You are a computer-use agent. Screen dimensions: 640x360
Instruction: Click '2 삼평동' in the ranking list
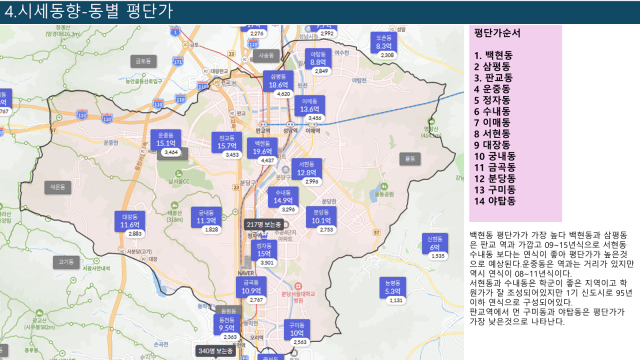pyautogui.click(x=492, y=66)
